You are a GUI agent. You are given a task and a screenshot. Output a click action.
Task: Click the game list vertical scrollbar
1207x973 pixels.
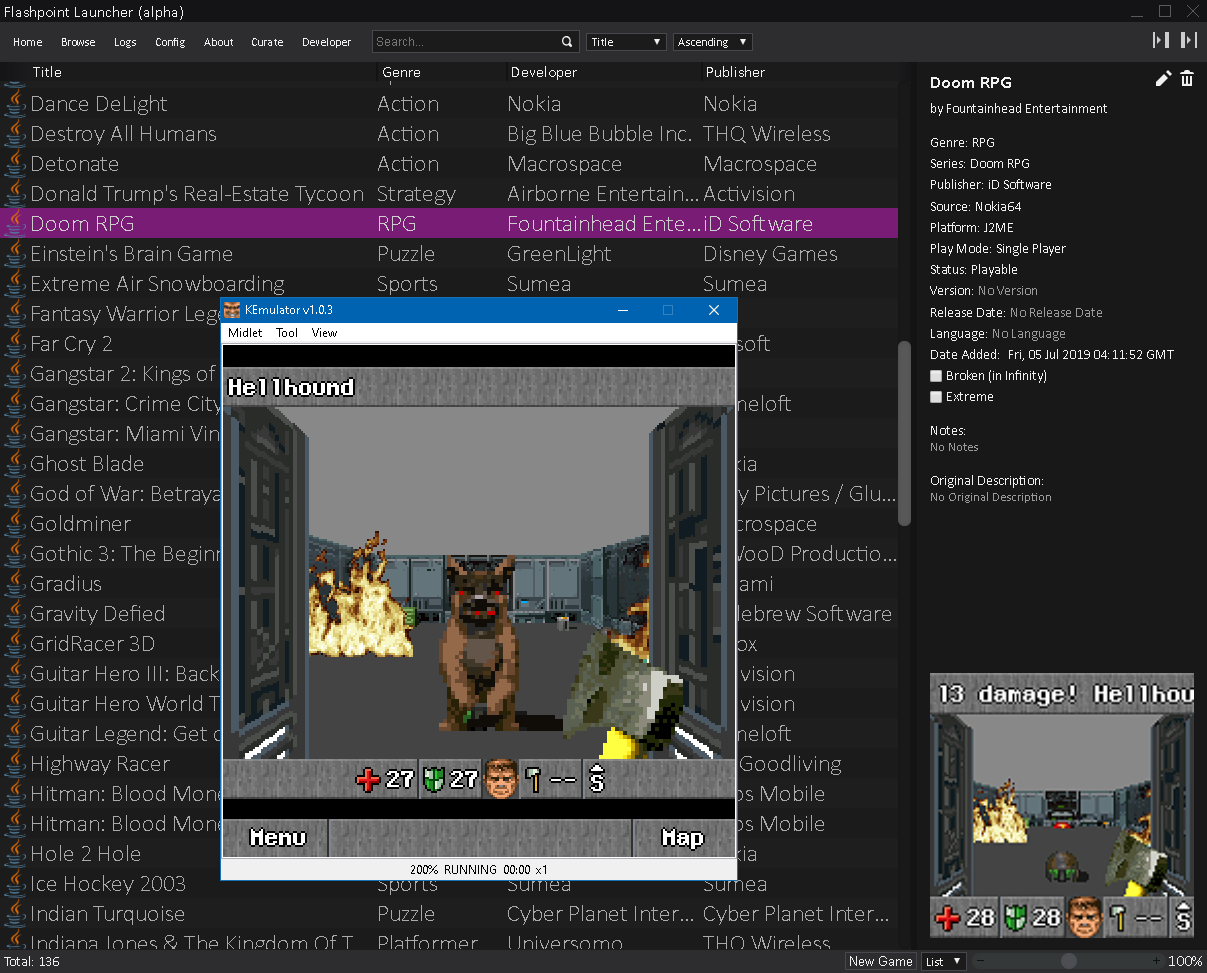pyautogui.click(x=904, y=433)
